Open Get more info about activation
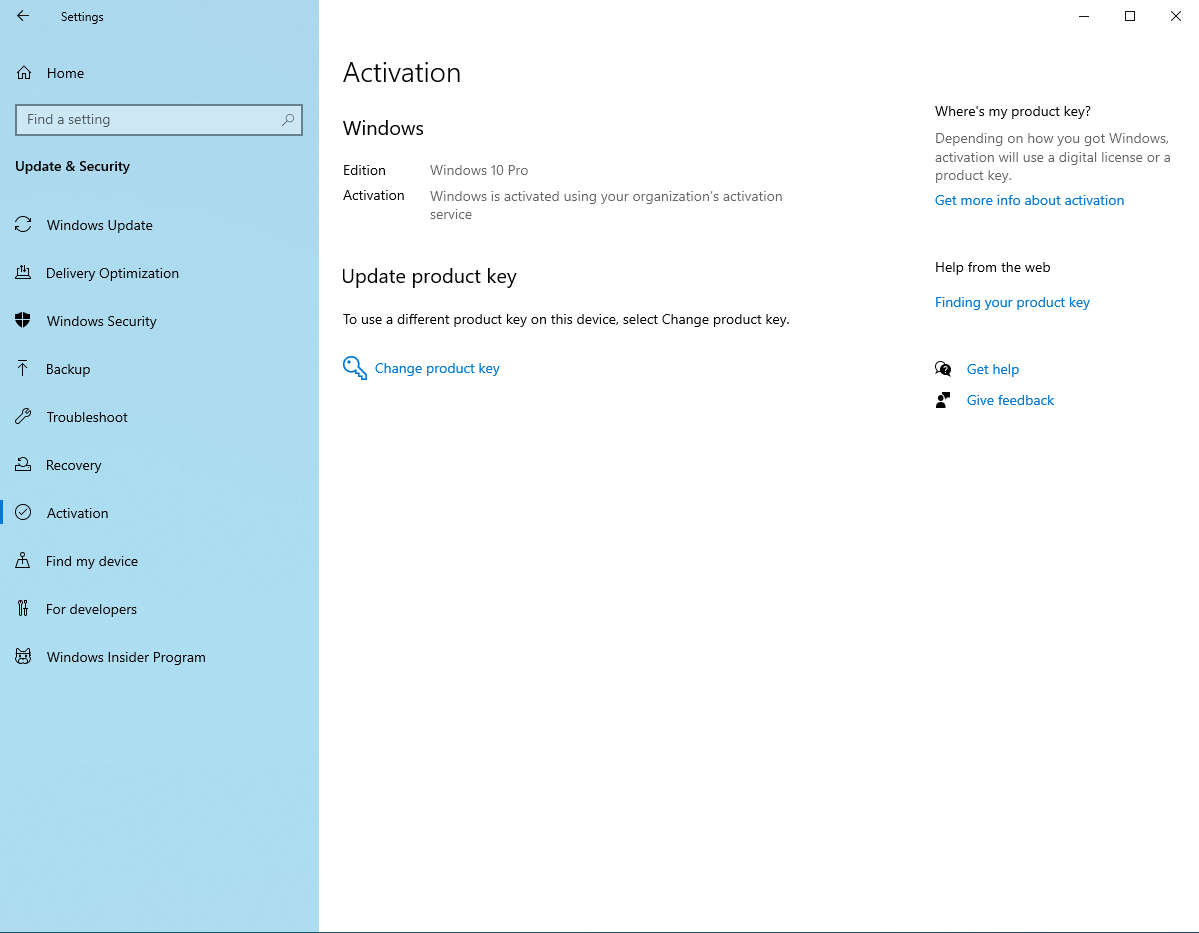 coord(1029,200)
